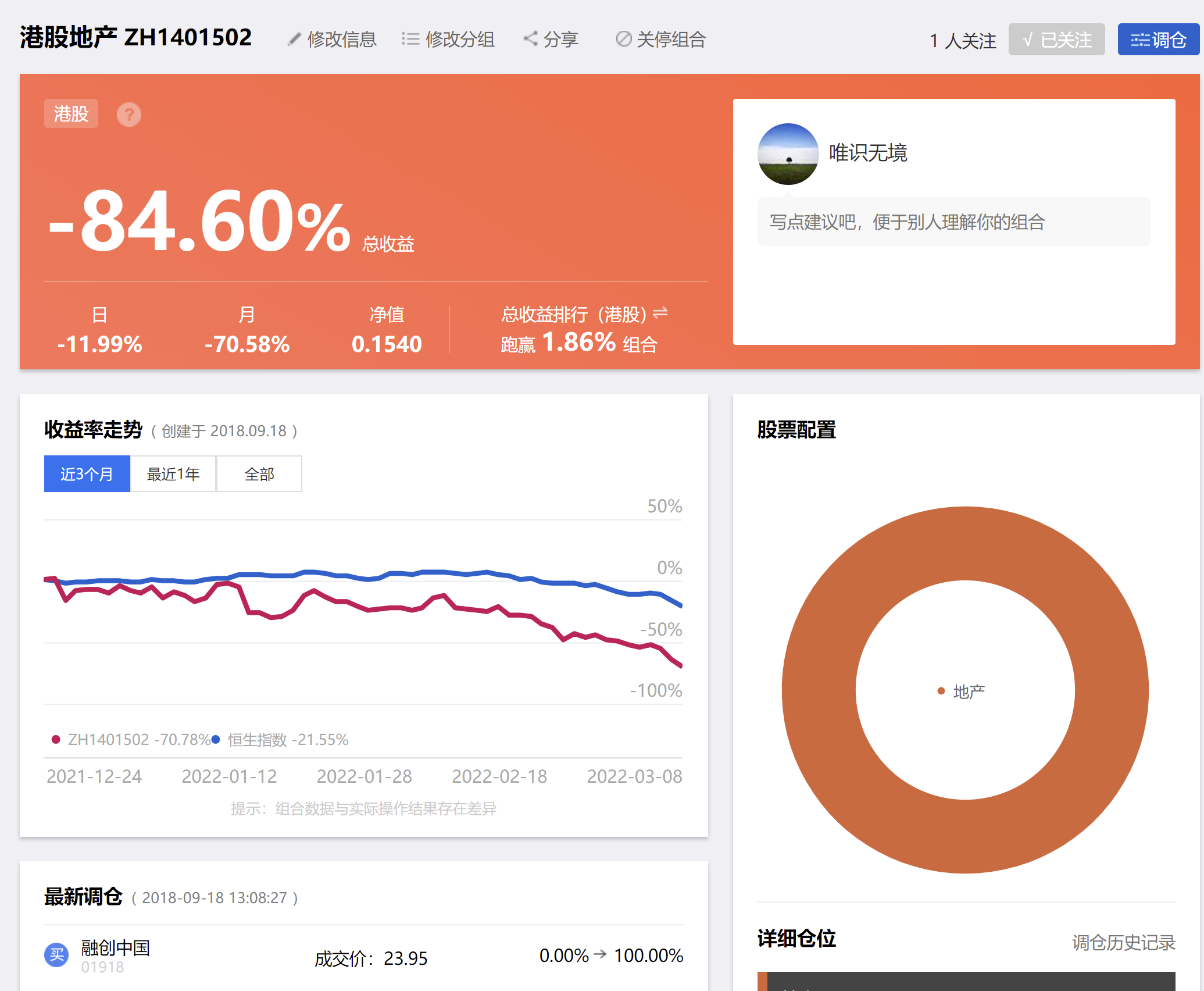Toggle the 已关注 follow button

(1056, 40)
